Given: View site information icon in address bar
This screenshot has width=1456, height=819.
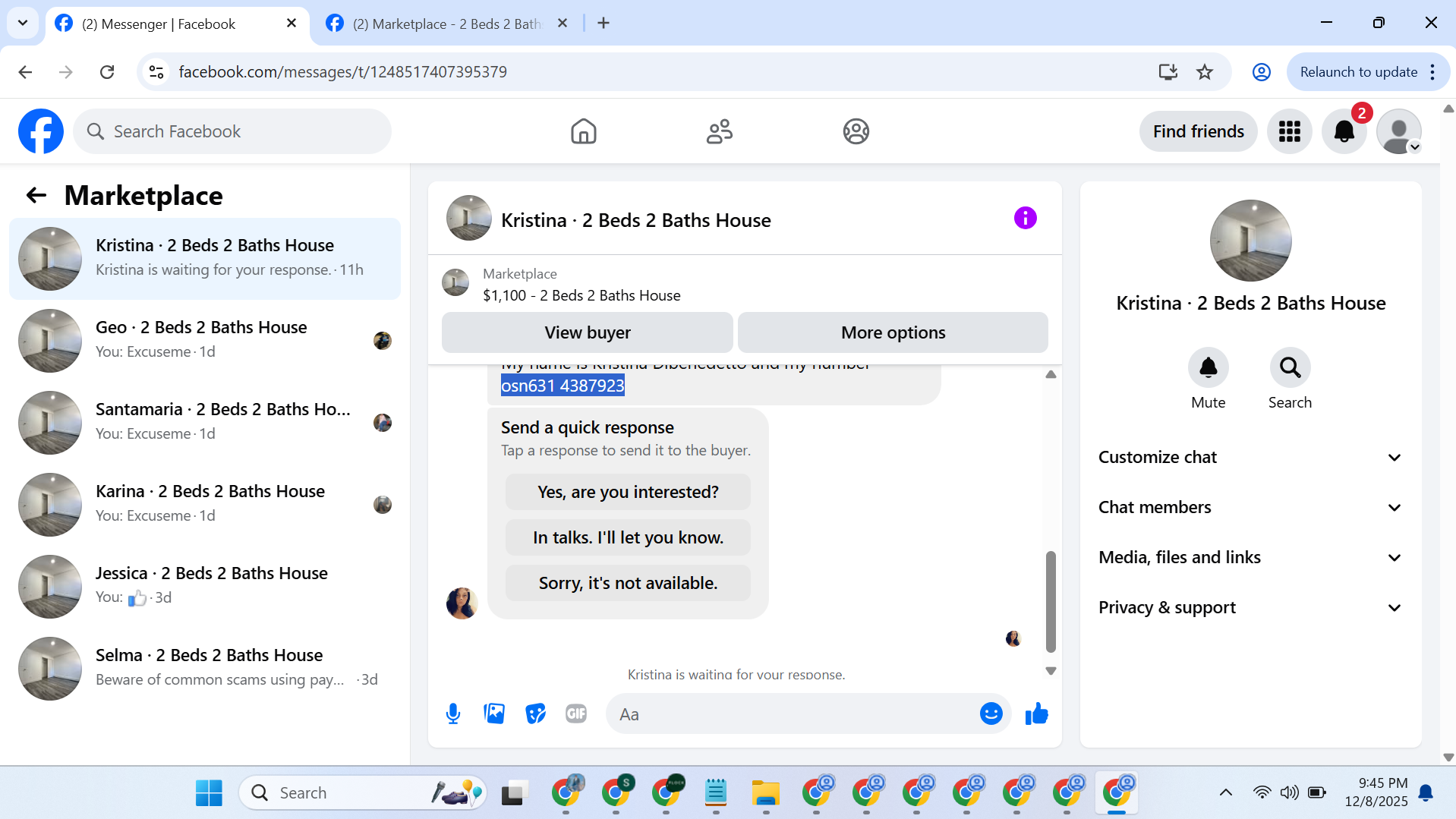Looking at the screenshot, I should [x=156, y=72].
